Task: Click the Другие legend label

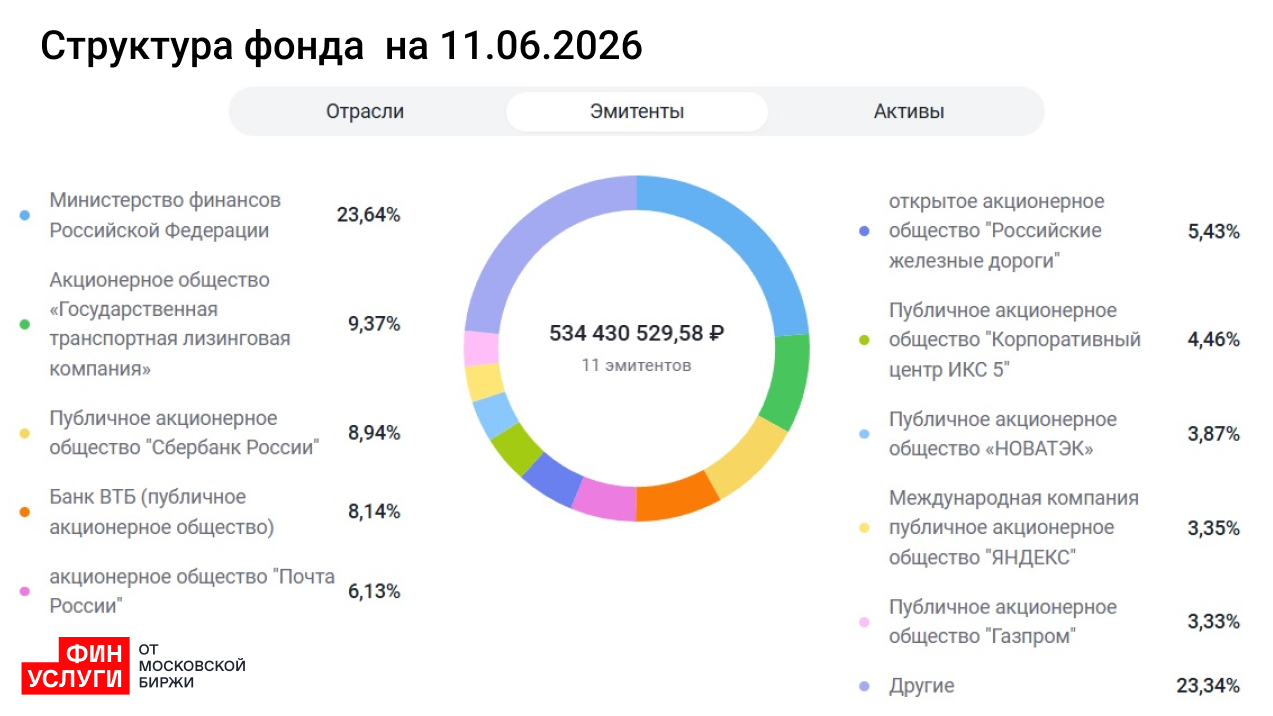Action: point(921,686)
